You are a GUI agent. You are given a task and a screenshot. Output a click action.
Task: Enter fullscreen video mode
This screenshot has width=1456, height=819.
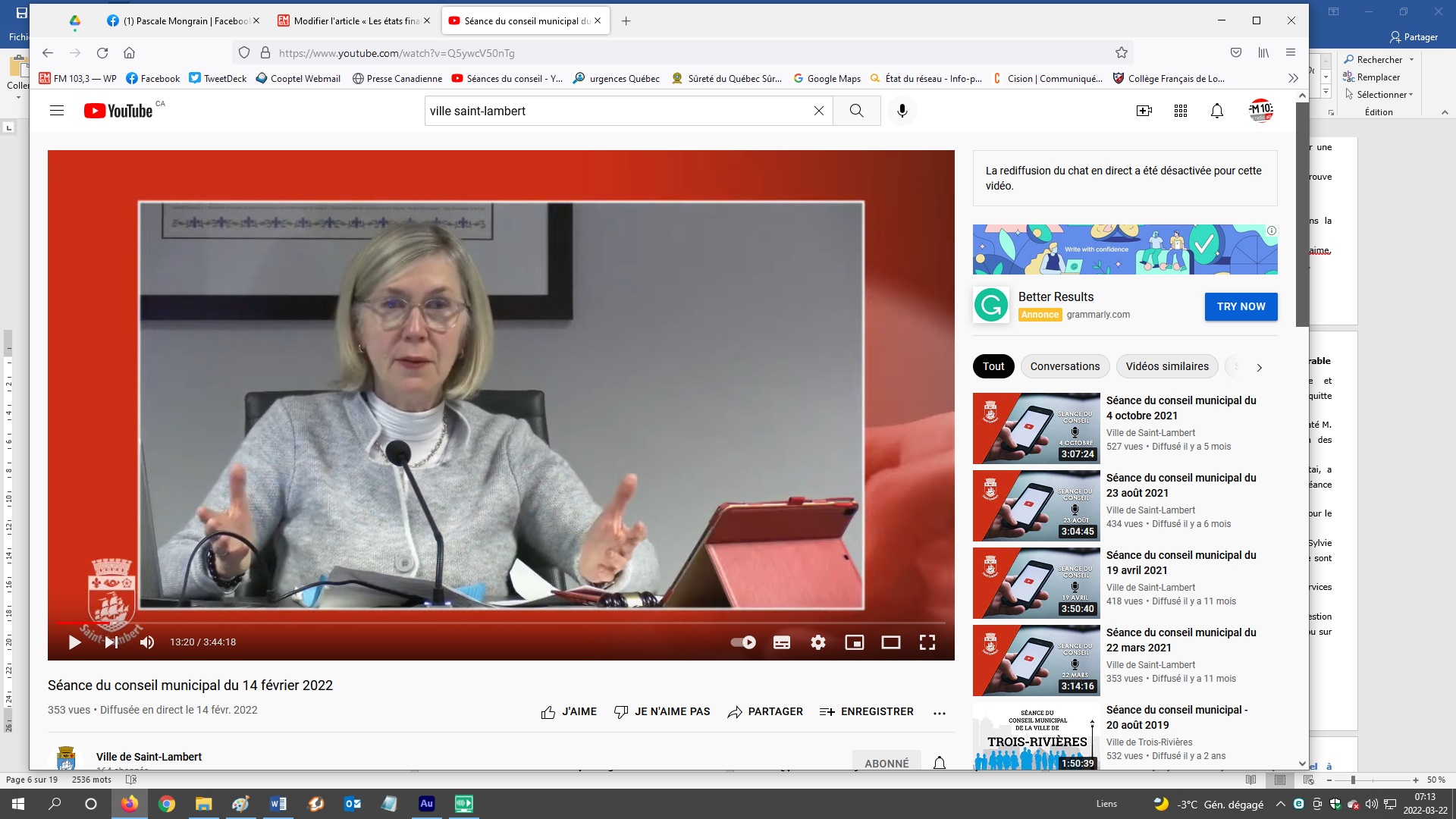click(927, 642)
